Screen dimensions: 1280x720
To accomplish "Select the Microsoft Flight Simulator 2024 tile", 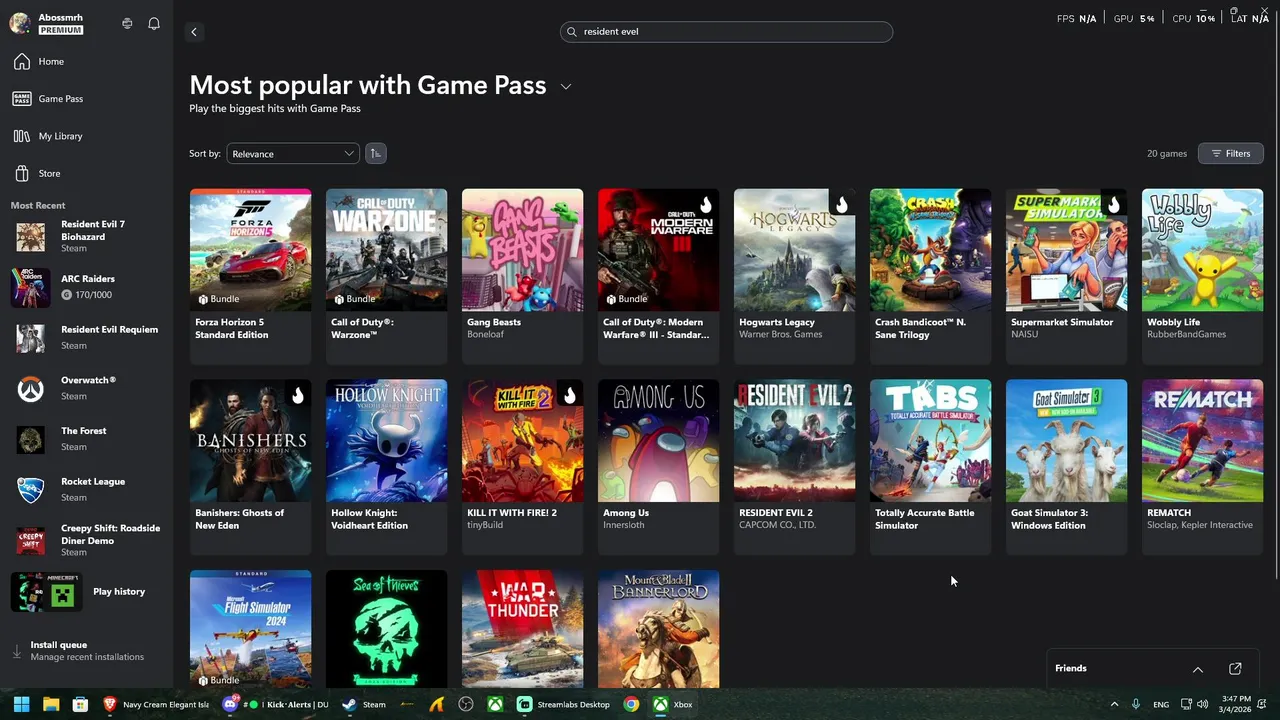I will (250, 629).
